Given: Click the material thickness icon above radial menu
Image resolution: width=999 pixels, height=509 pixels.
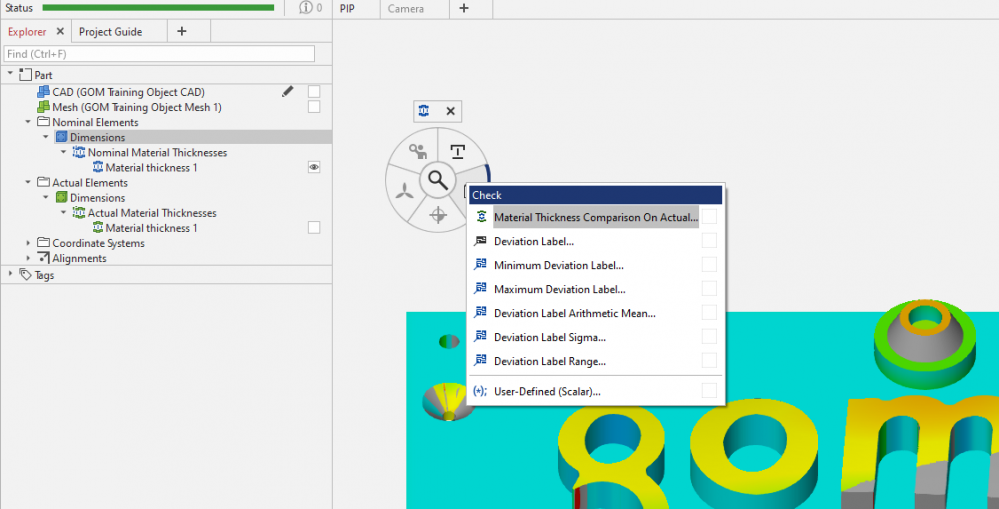Looking at the screenshot, I should pos(424,111).
